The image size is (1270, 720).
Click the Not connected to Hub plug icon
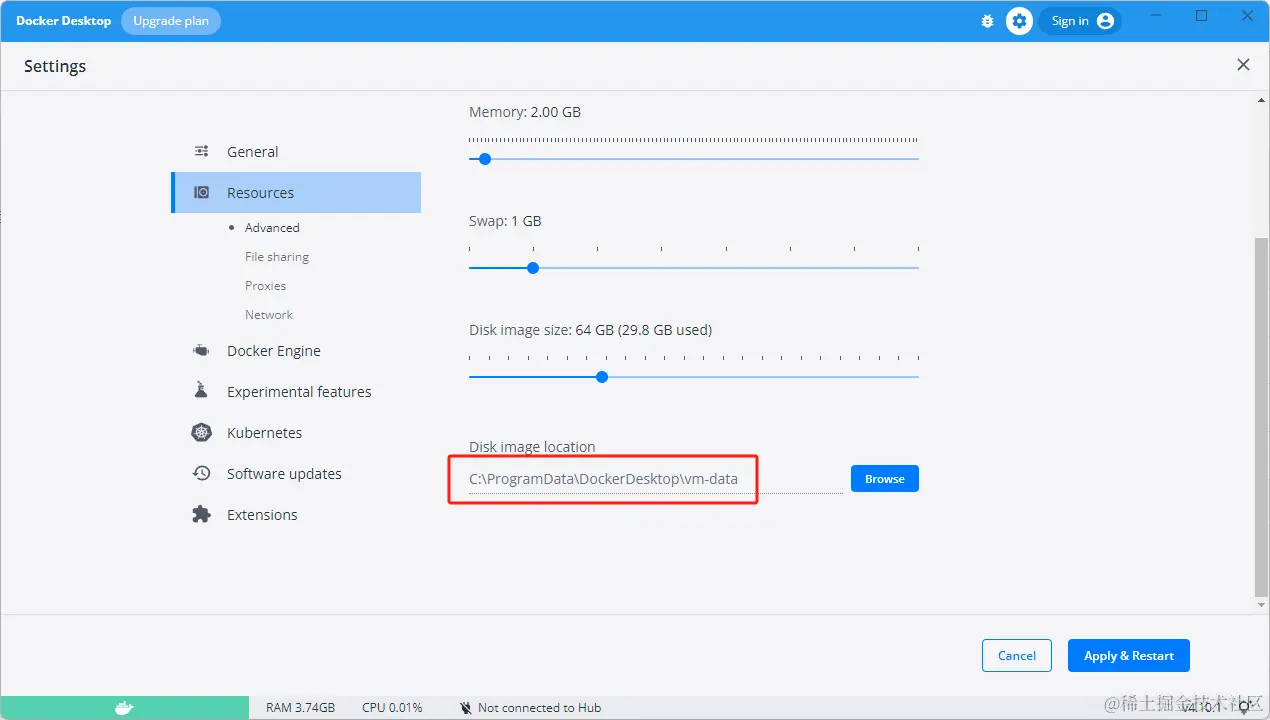click(x=466, y=708)
